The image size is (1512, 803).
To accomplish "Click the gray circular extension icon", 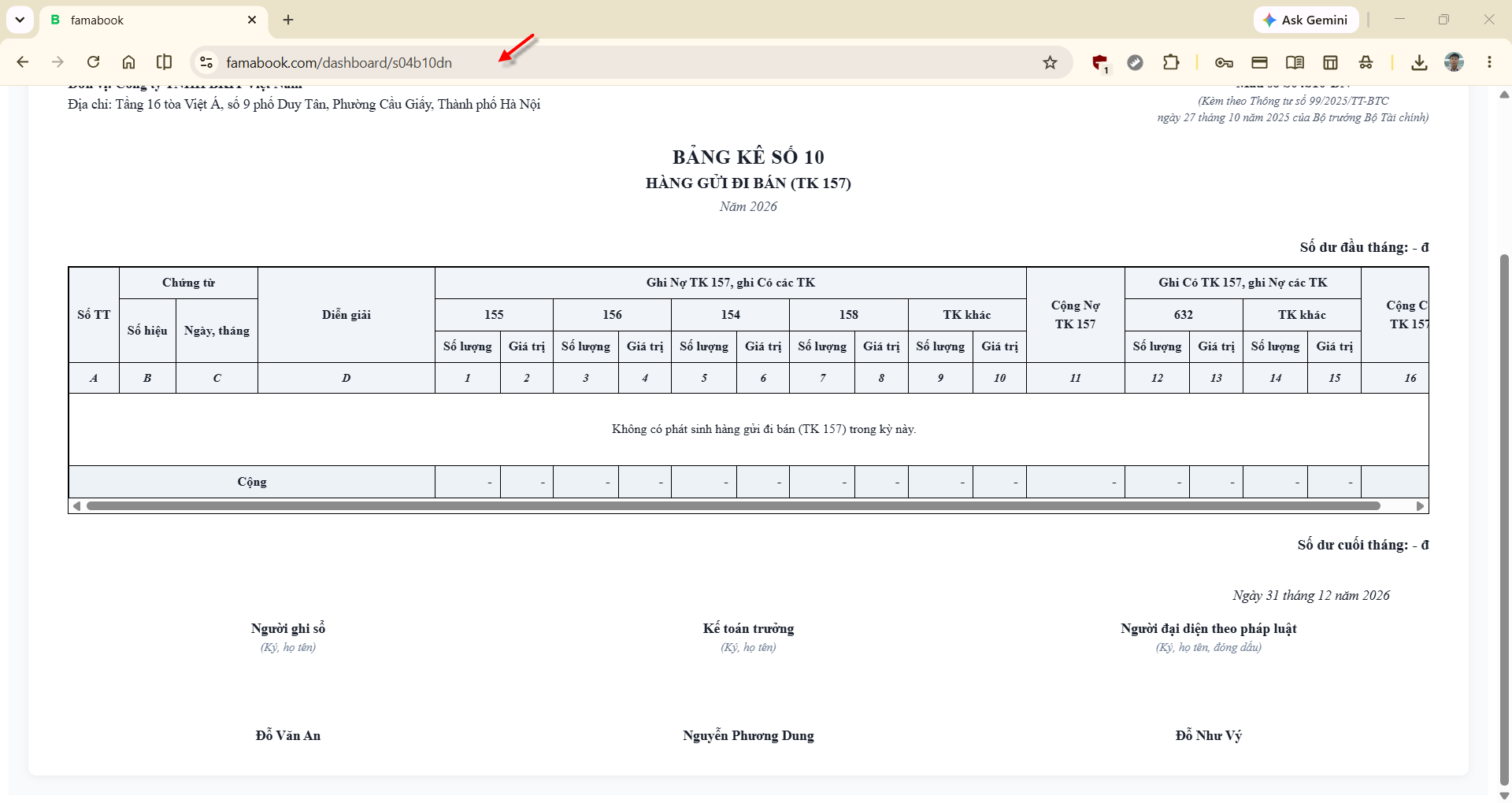I will pos(1135,62).
